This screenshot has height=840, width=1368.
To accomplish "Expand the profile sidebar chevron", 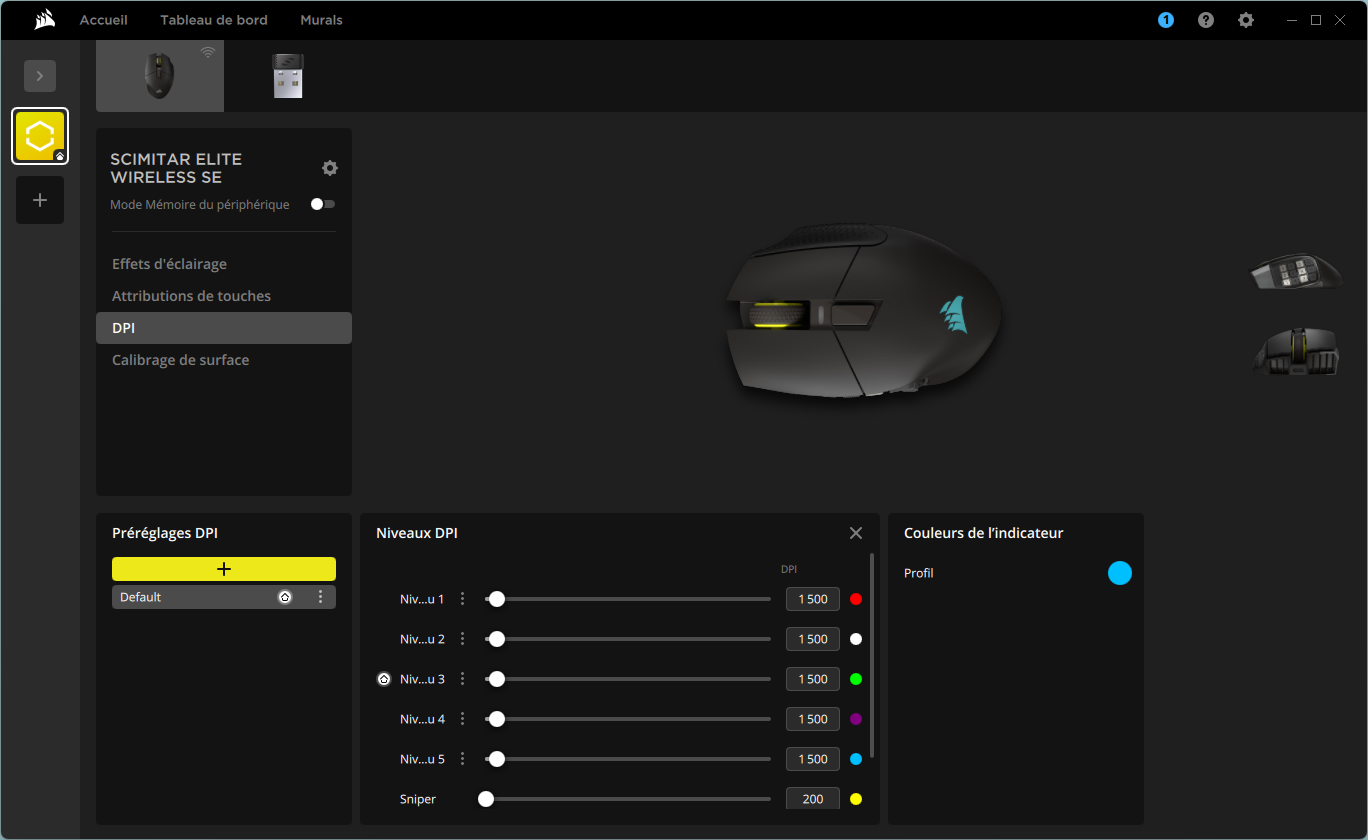I will pyautogui.click(x=40, y=76).
